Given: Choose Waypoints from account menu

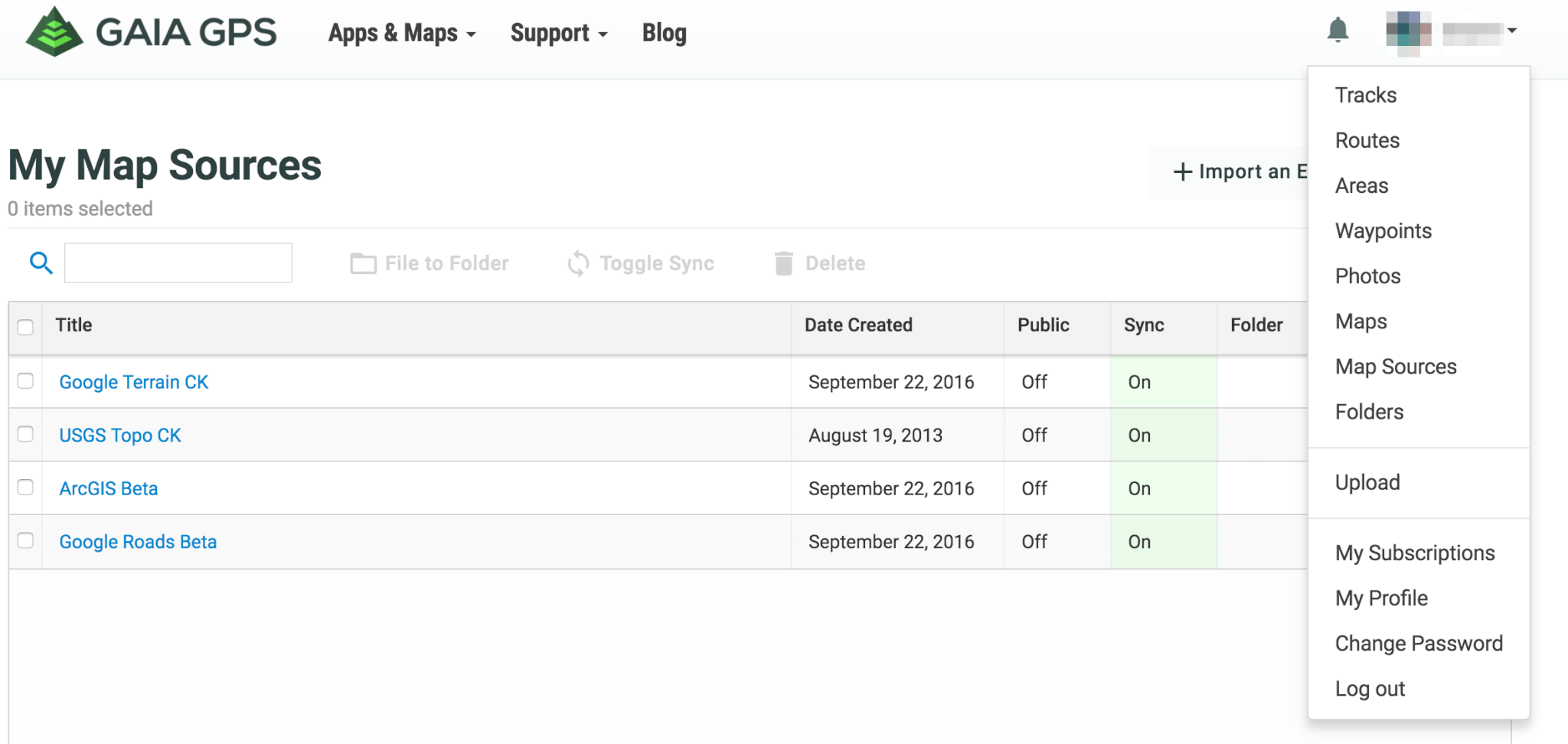Looking at the screenshot, I should [x=1383, y=230].
